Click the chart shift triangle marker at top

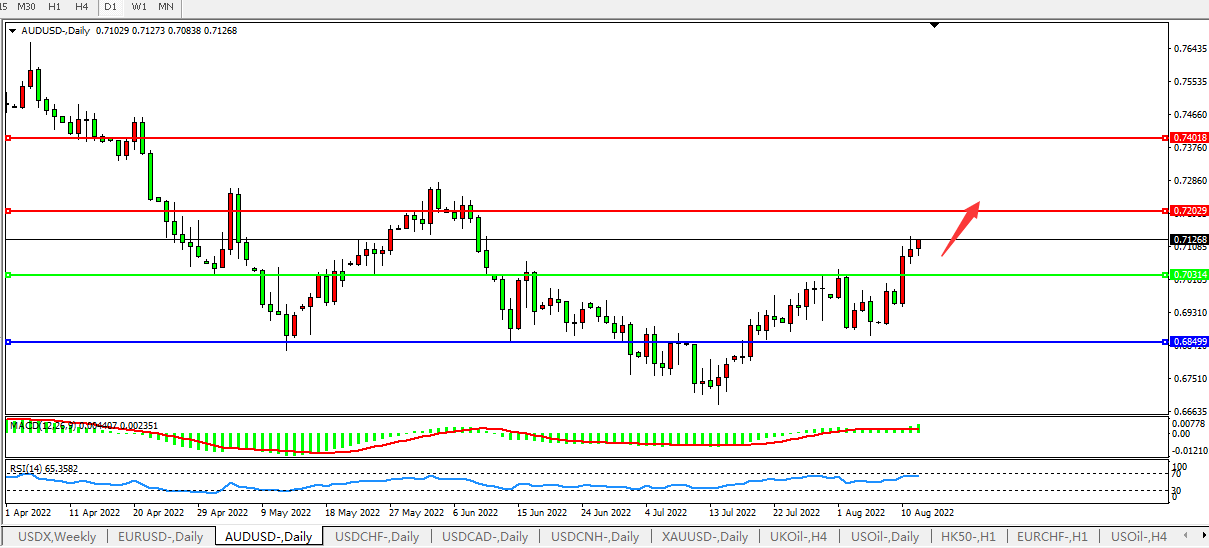935,24
